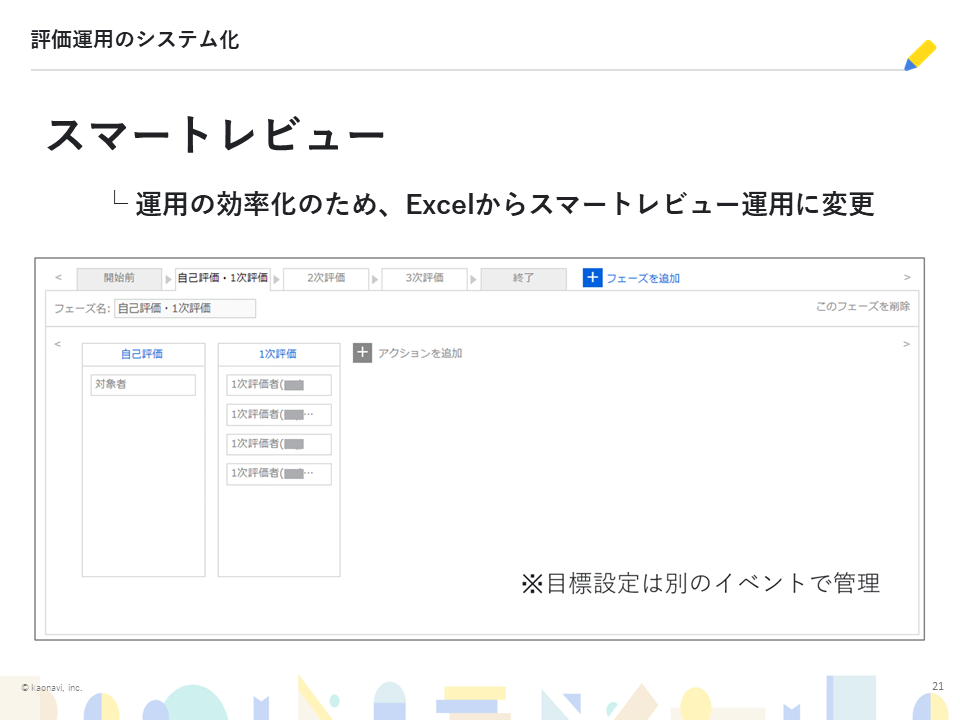960x720 pixels.
Task: Click the blue plus icon for adding a phase
Action: [592, 278]
